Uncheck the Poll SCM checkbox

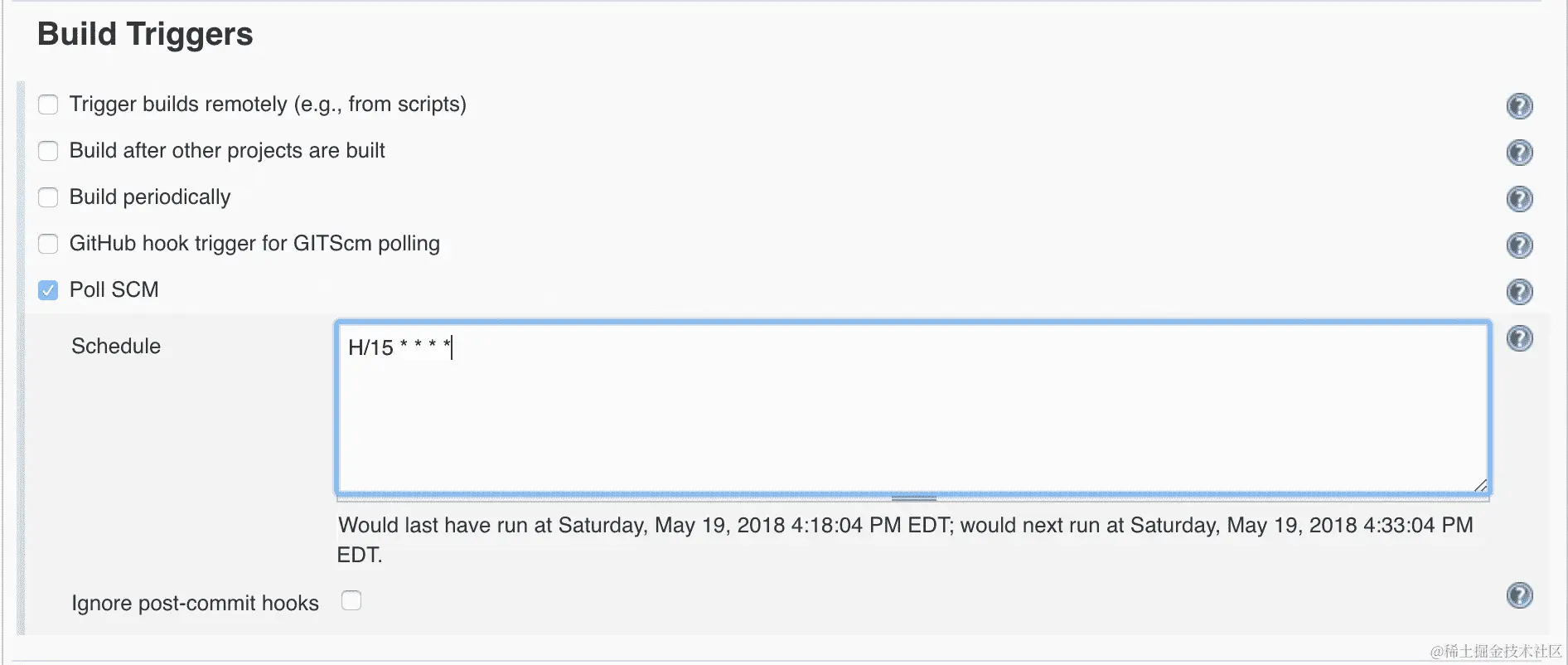(48, 290)
